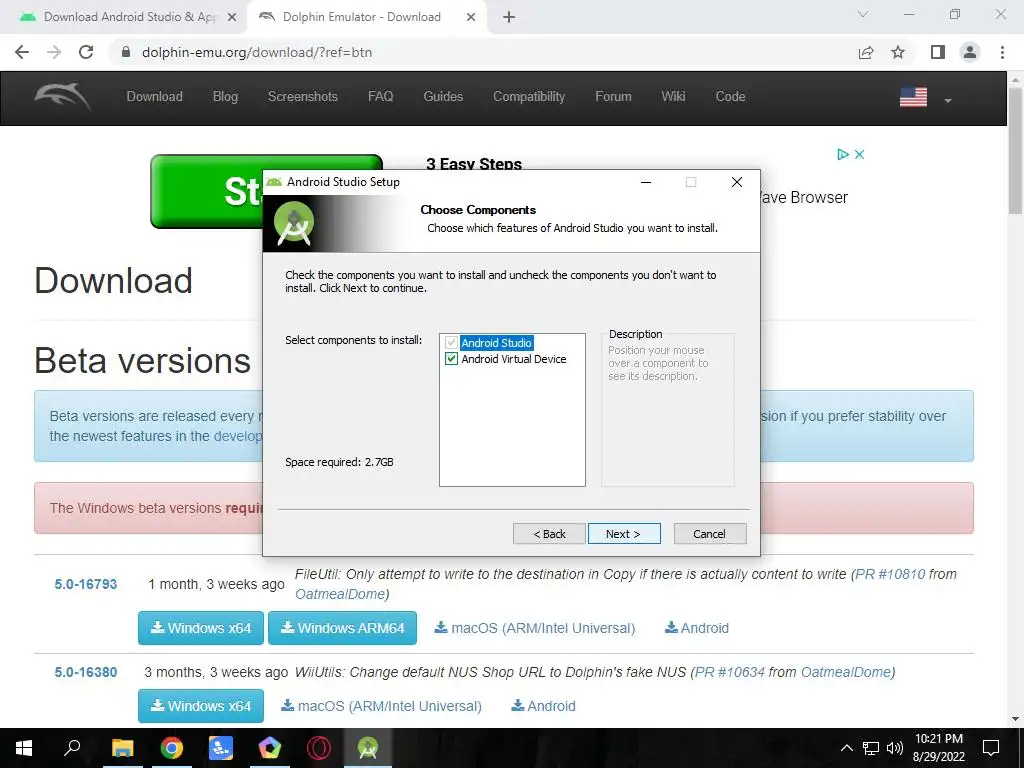Share this page via share icon

point(866,52)
